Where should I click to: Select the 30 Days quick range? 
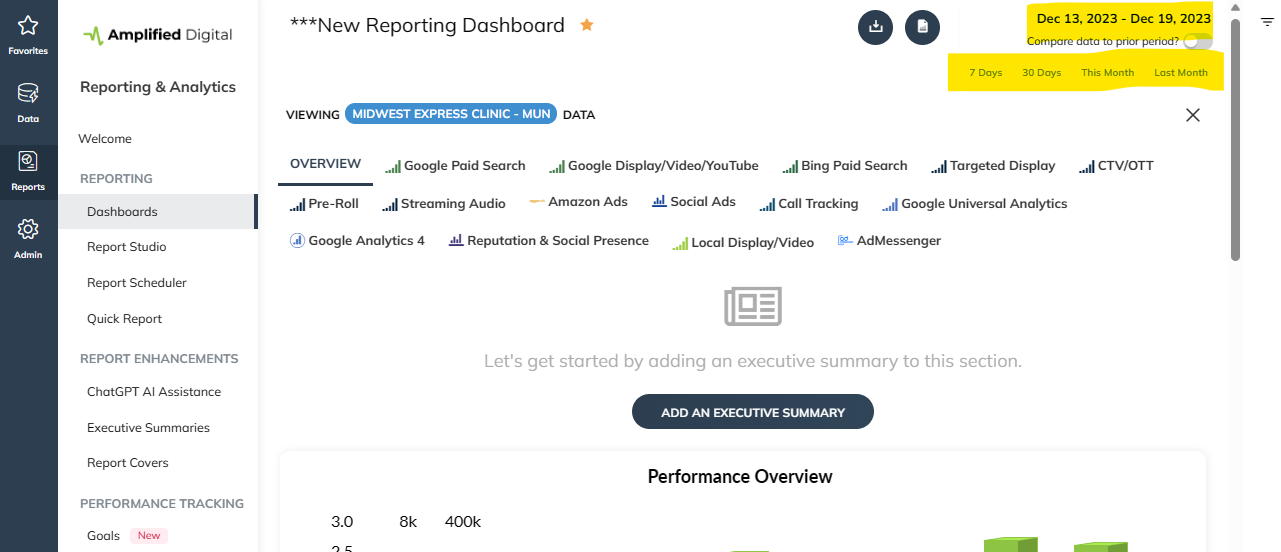[x=1041, y=73]
